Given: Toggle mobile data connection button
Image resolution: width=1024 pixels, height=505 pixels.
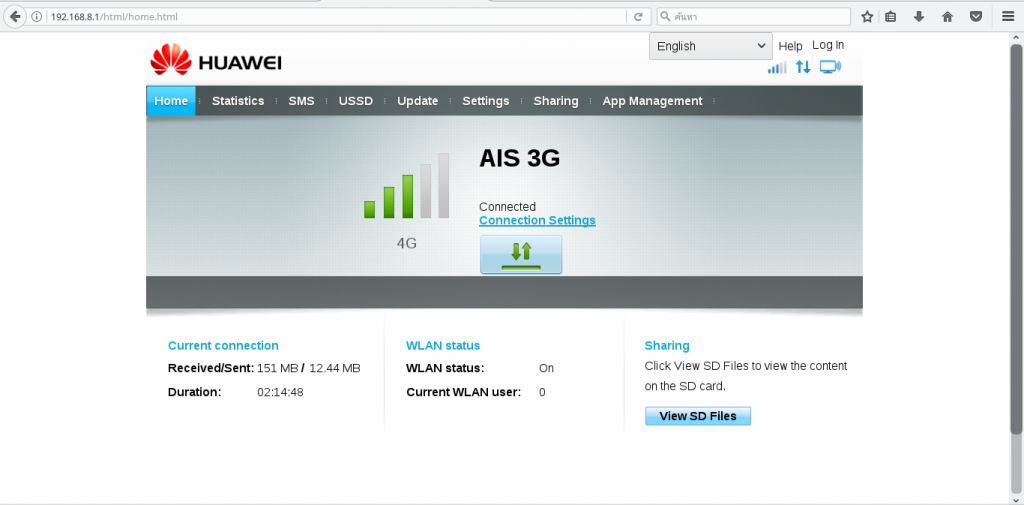Looking at the screenshot, I should point(520,254).
